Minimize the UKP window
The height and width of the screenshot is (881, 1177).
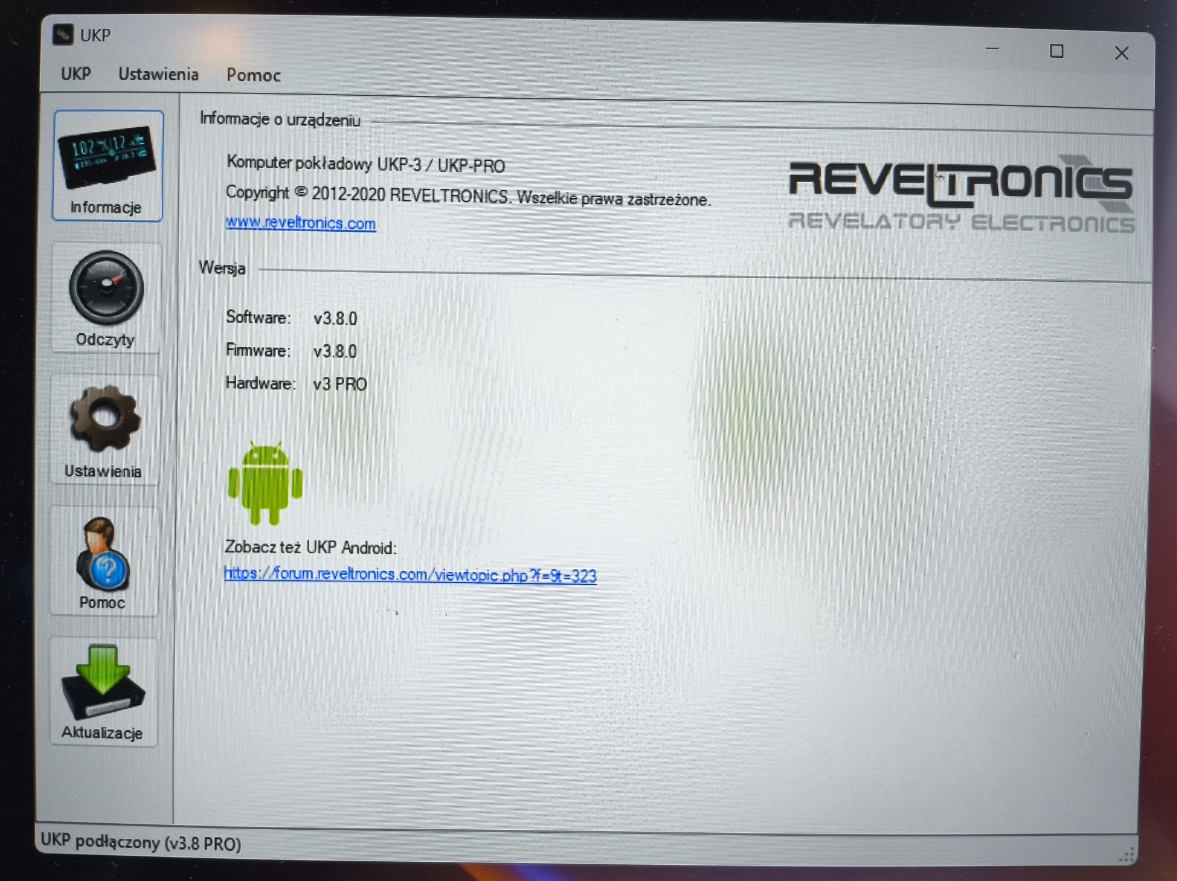point(992,50)
